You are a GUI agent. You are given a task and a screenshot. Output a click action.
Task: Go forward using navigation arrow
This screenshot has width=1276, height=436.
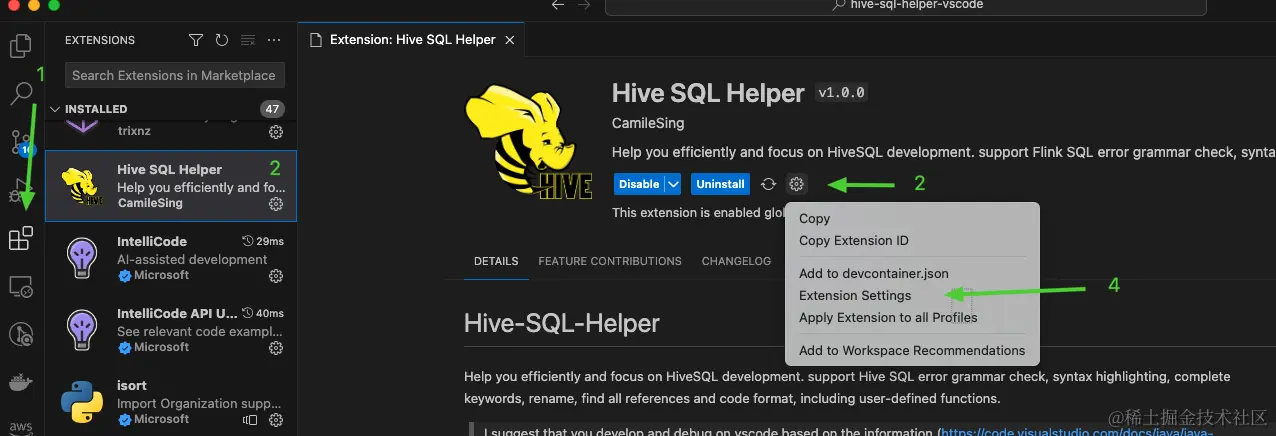[583, 5]
